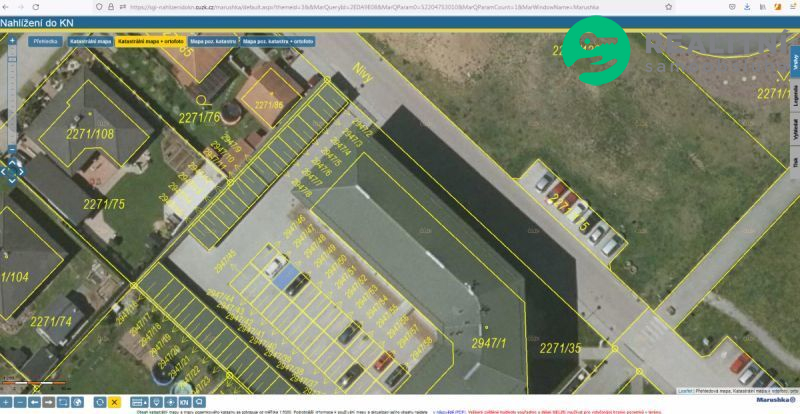Pan the map down with the arrow

12,181
